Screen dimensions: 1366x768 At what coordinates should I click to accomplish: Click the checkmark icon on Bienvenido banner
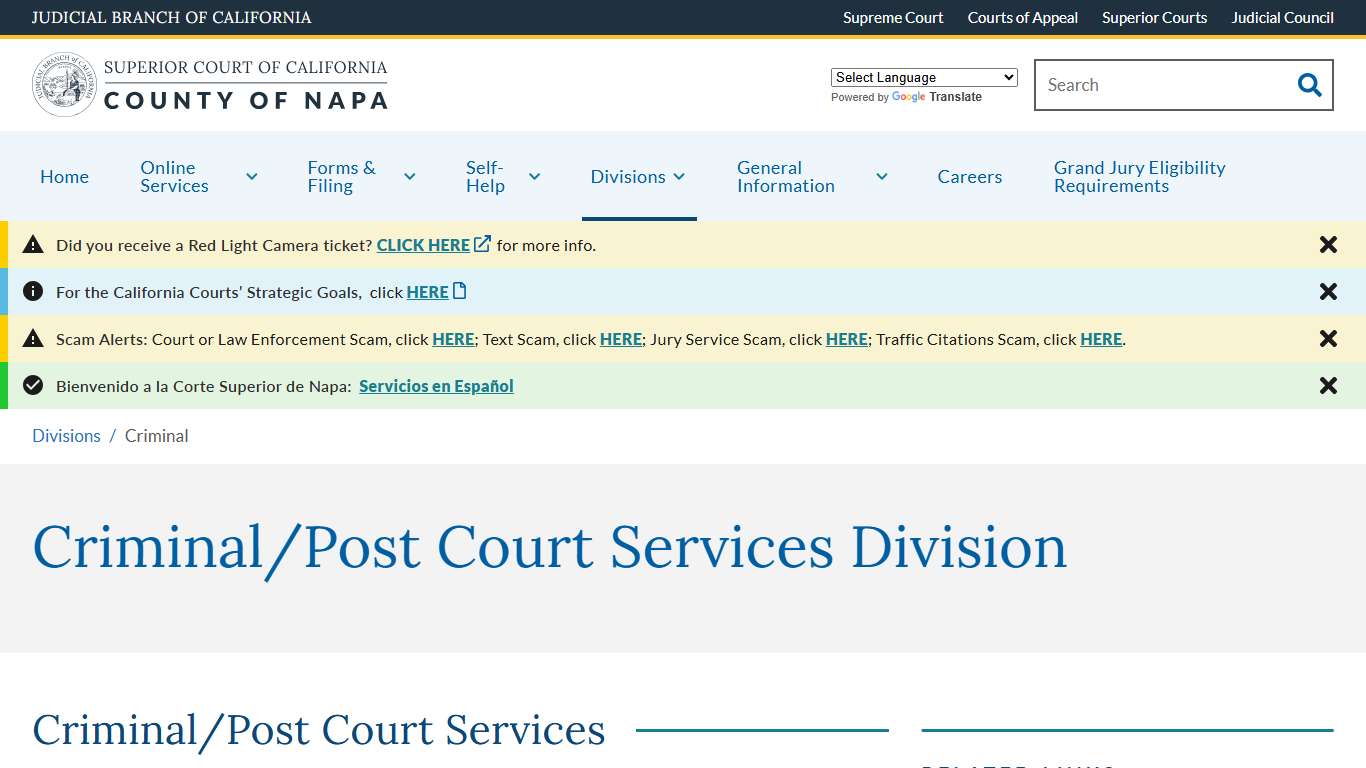(x=33, y=385)
